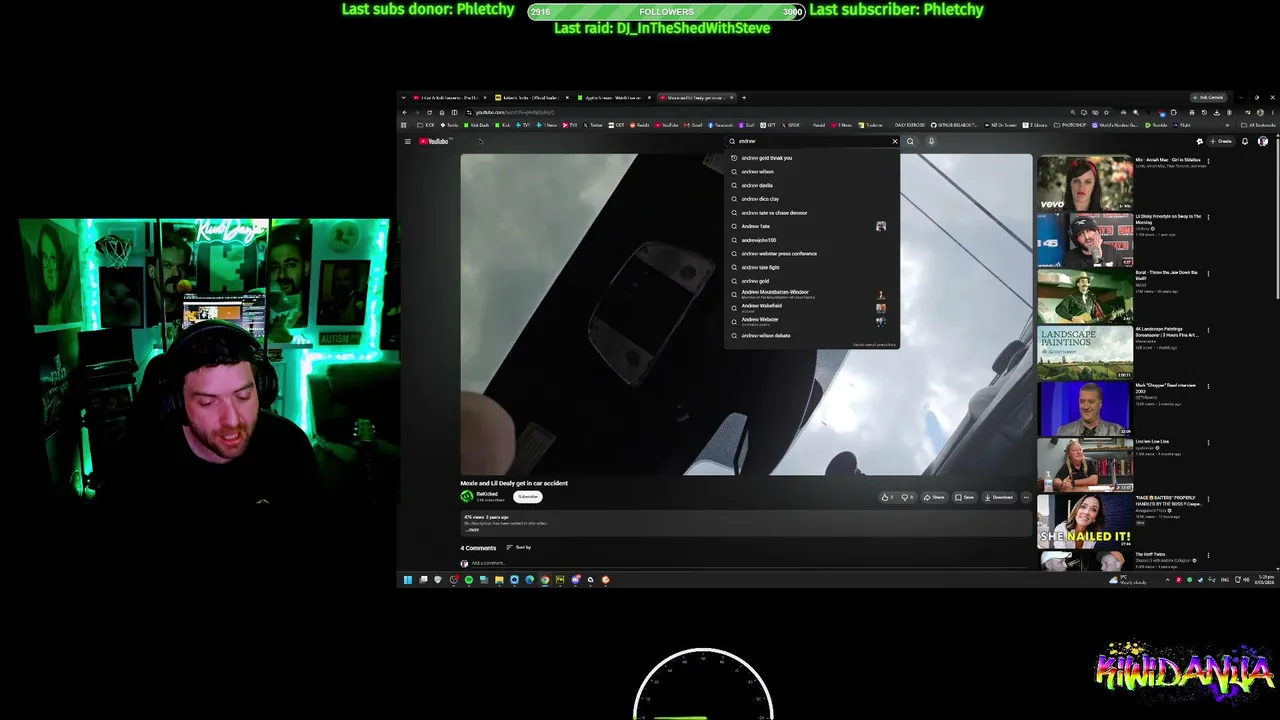Image resolution: width=1280 pixels, height=720 pixels.
Task: Click the car accident video player
Action: coord(746,314)
